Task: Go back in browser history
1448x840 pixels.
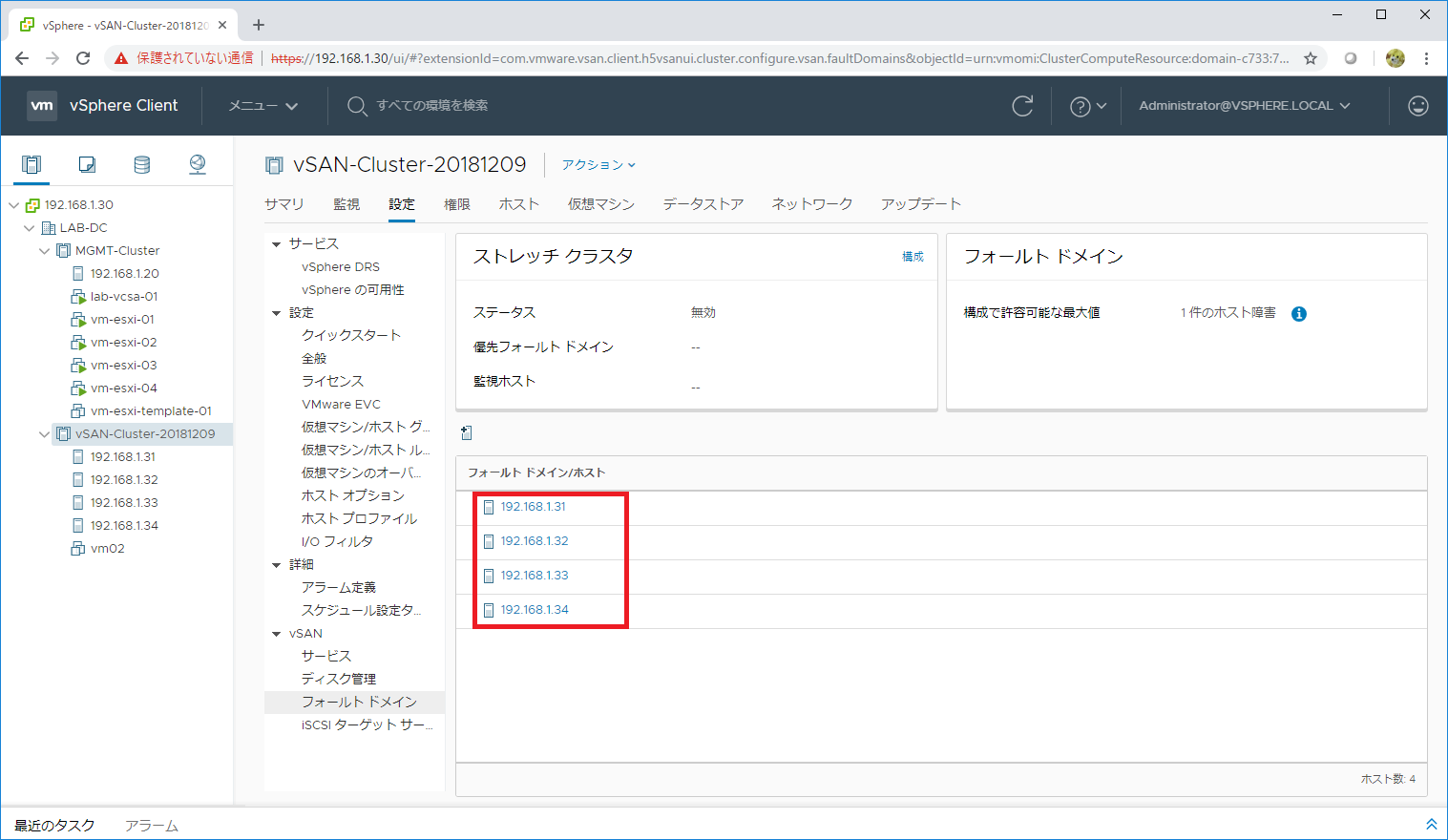Action: point(22,58)
